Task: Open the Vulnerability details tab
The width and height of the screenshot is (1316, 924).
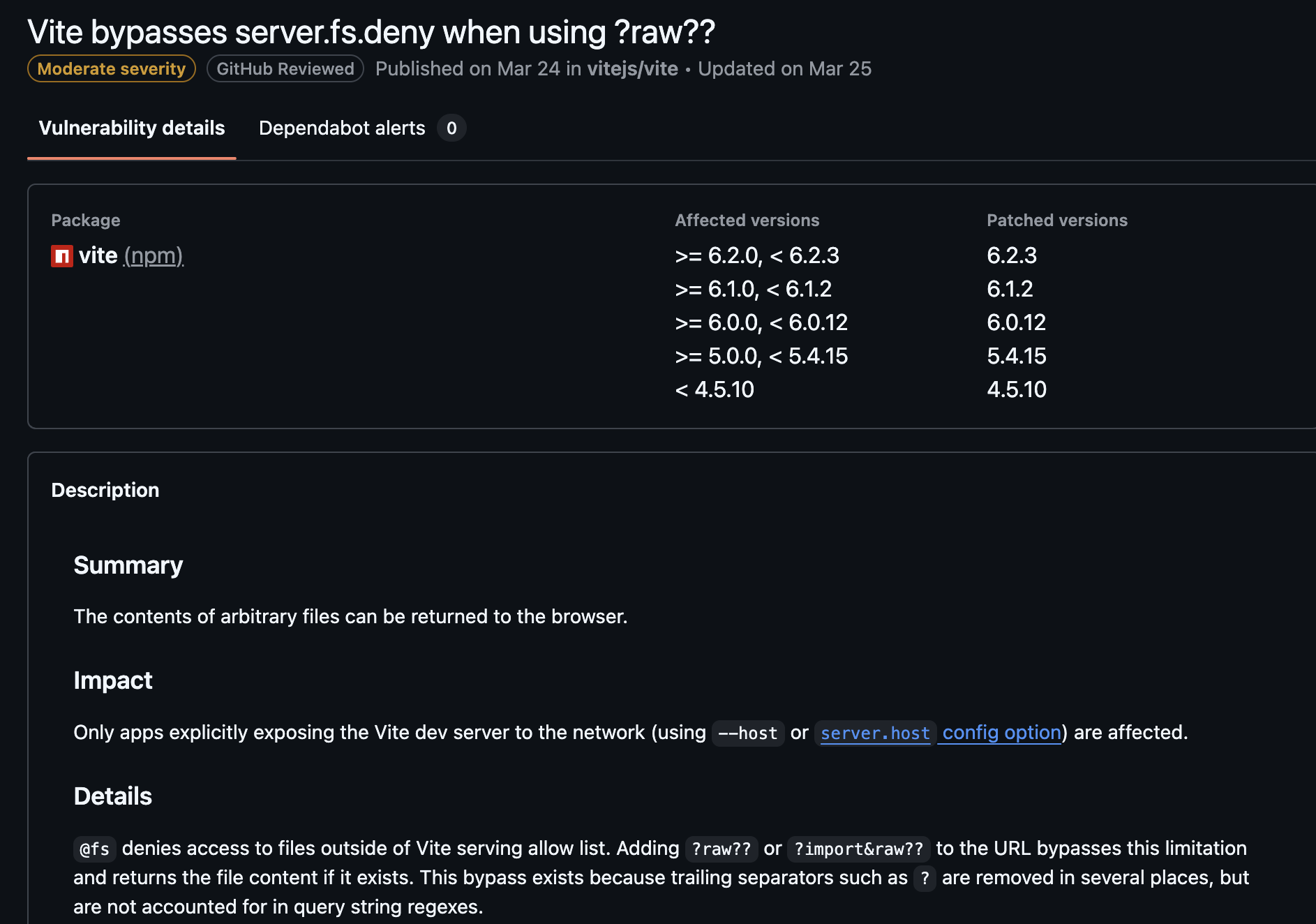Action: (132, 128)
